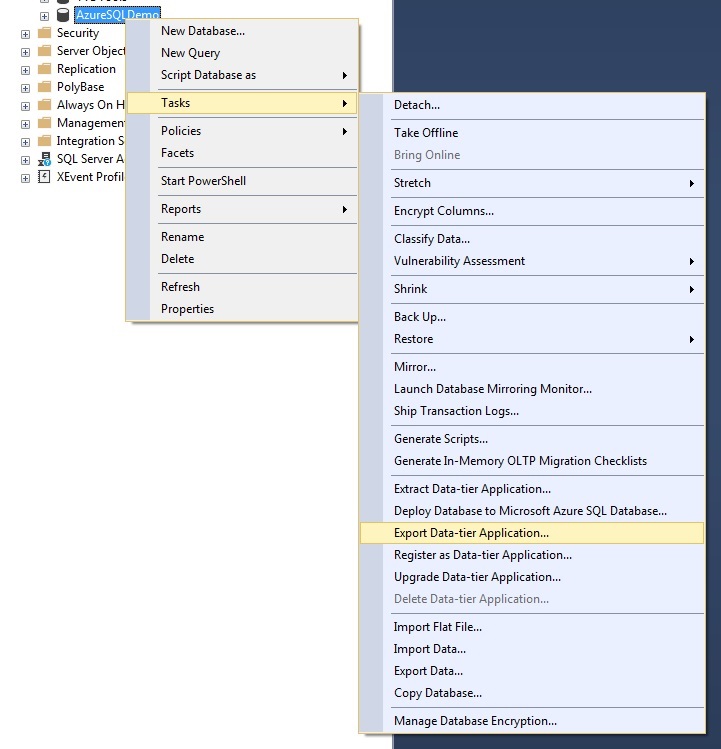
Task: Select the Replication tree label
Action: tap(86, 69)
